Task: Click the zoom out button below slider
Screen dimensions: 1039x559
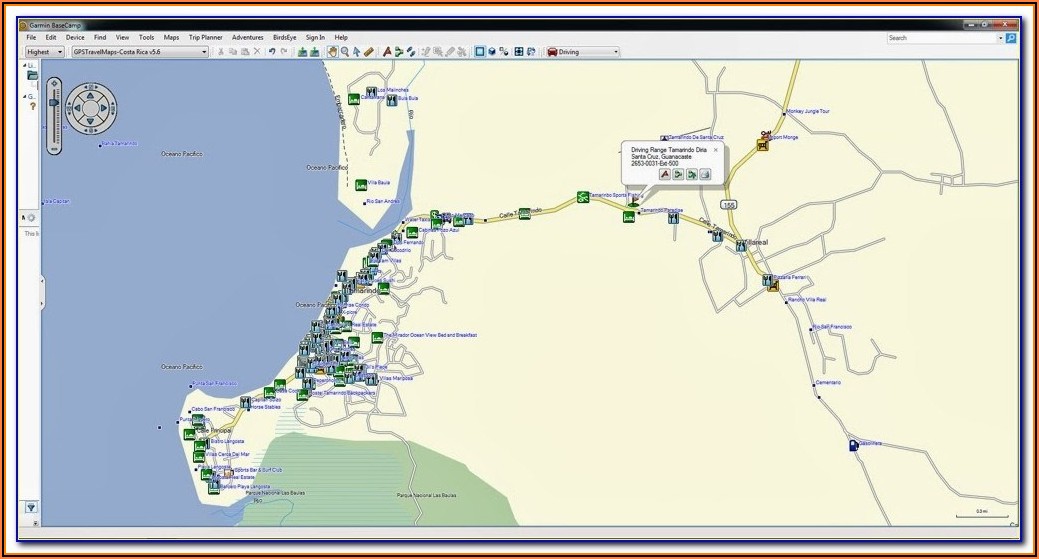Action: (54, 148)
